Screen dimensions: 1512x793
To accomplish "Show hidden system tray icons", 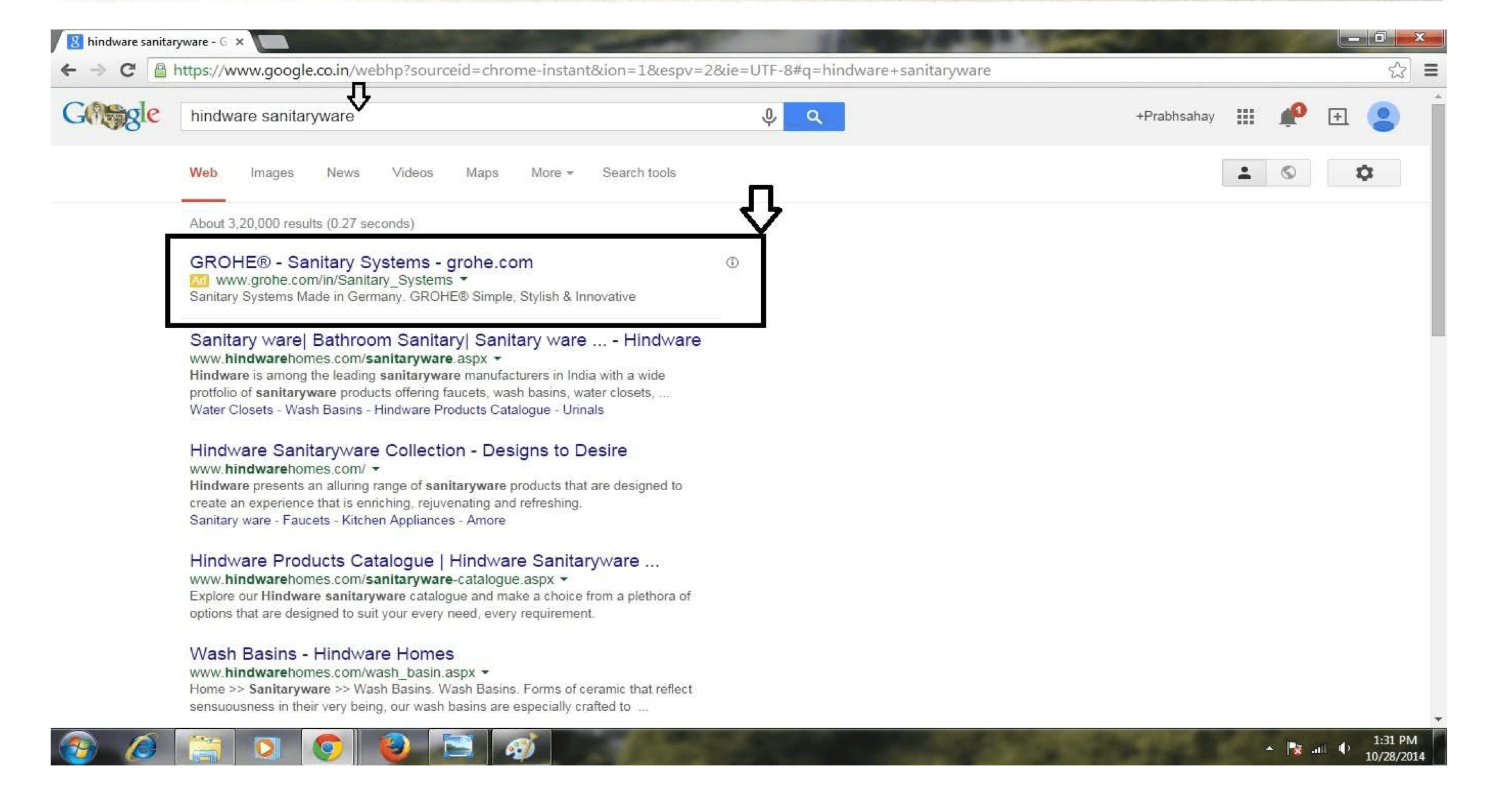I will (1269, 748).
